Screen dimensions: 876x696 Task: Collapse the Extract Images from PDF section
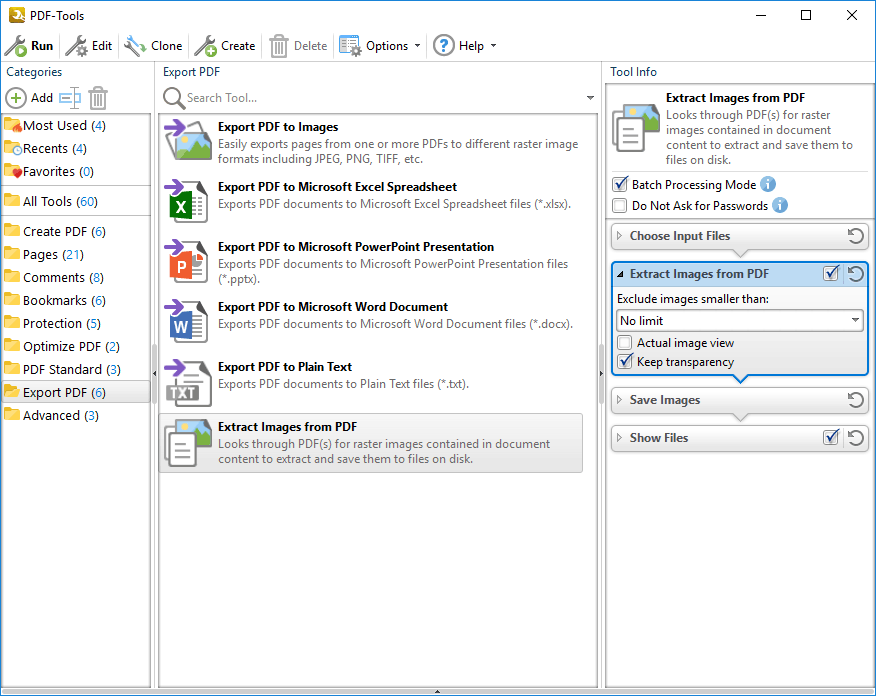click(x=620, y=274)
